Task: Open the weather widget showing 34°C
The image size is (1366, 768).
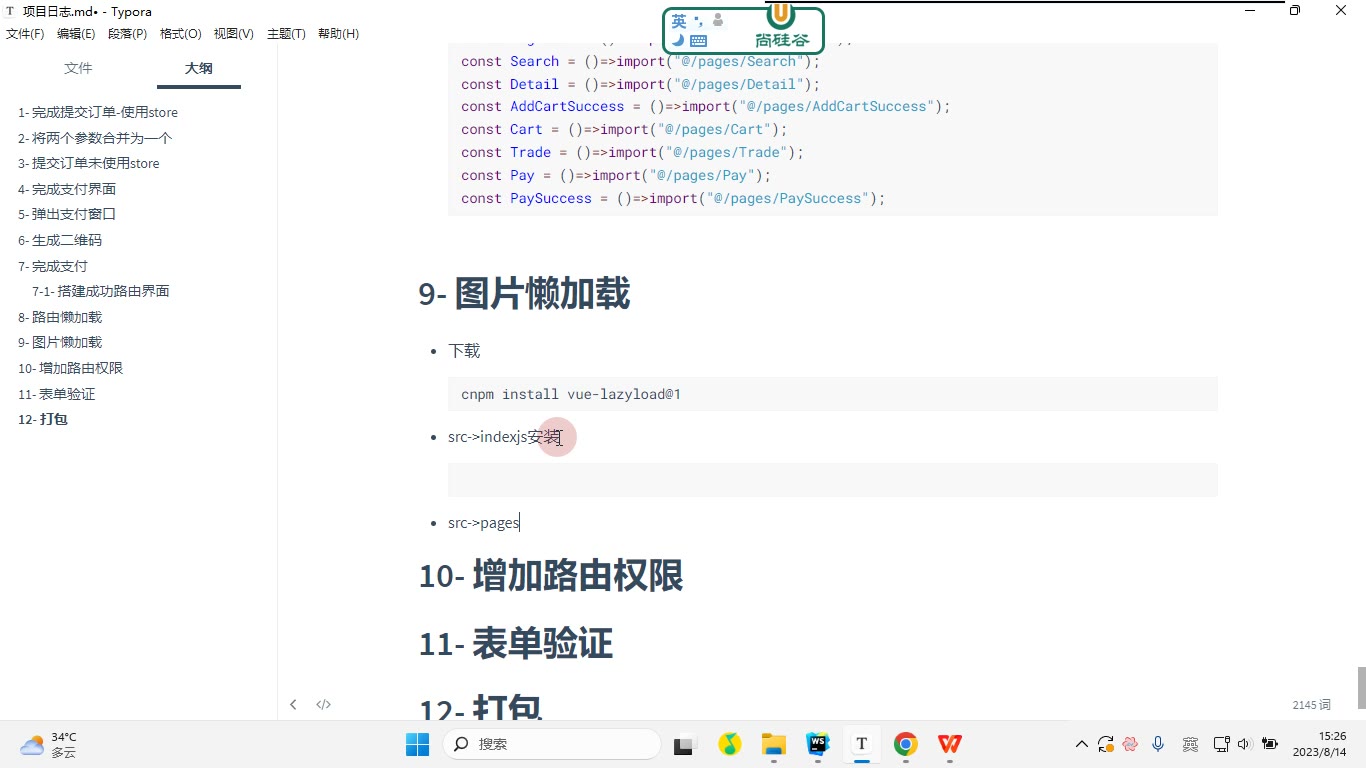Action: [x=49, y=744]
